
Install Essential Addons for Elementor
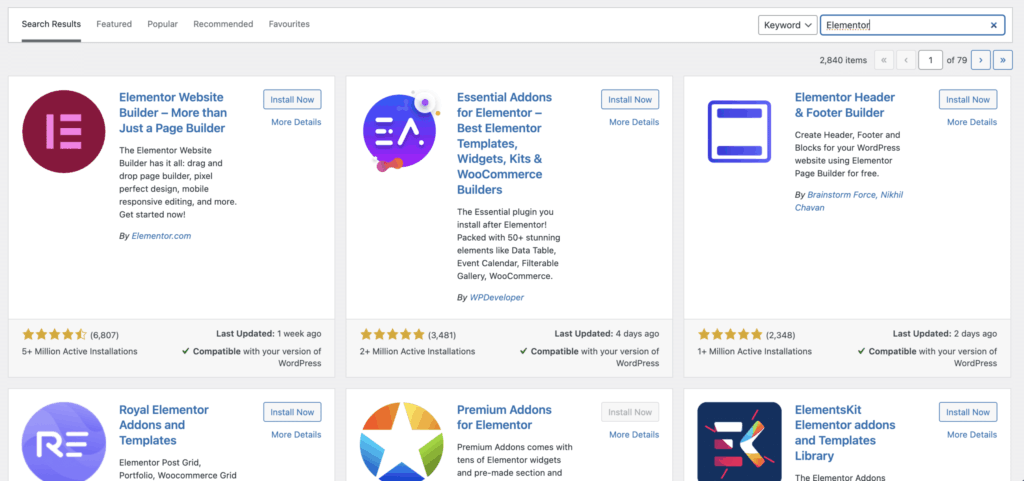tap(630, 100)
